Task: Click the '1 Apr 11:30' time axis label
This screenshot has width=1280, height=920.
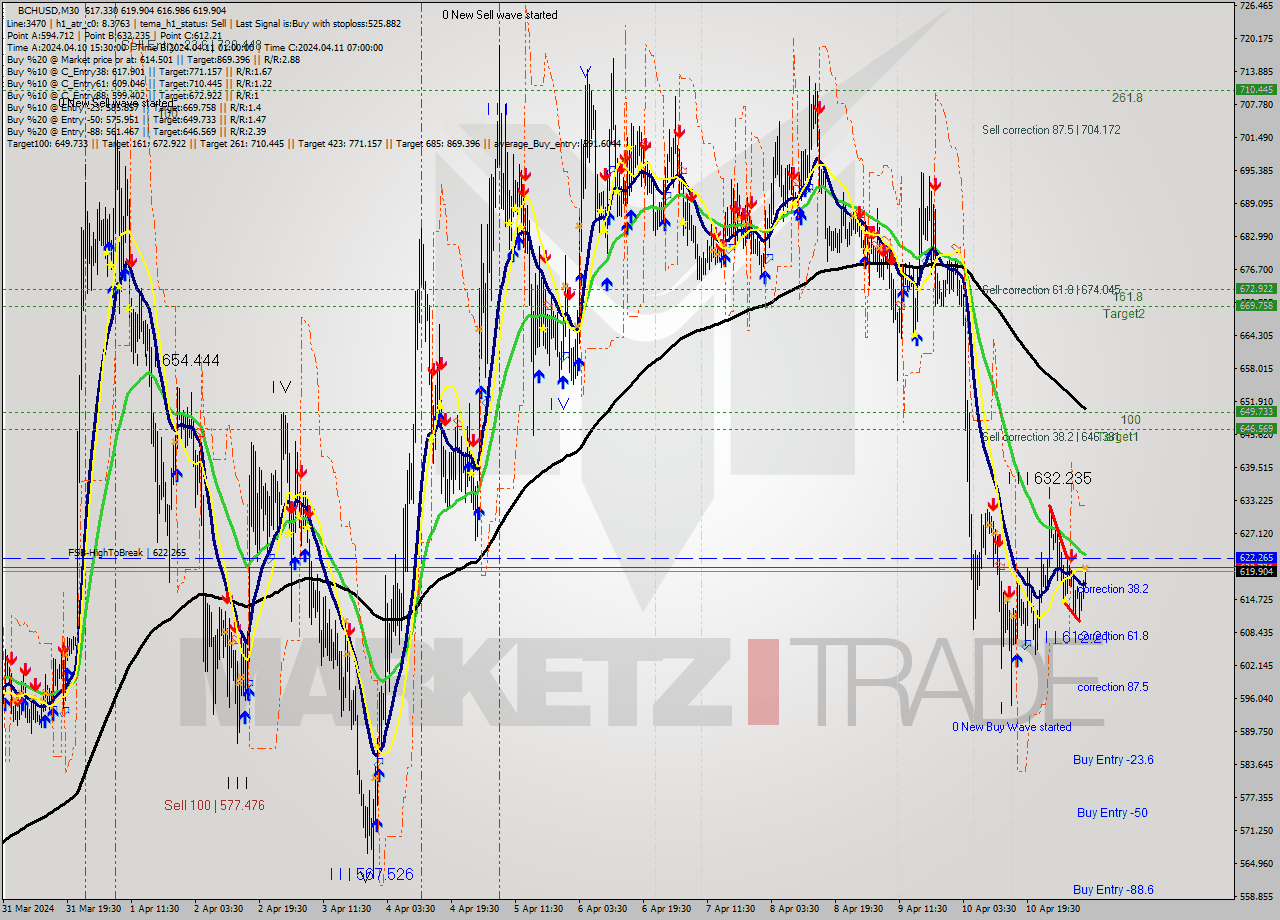Action: (155, 909)
